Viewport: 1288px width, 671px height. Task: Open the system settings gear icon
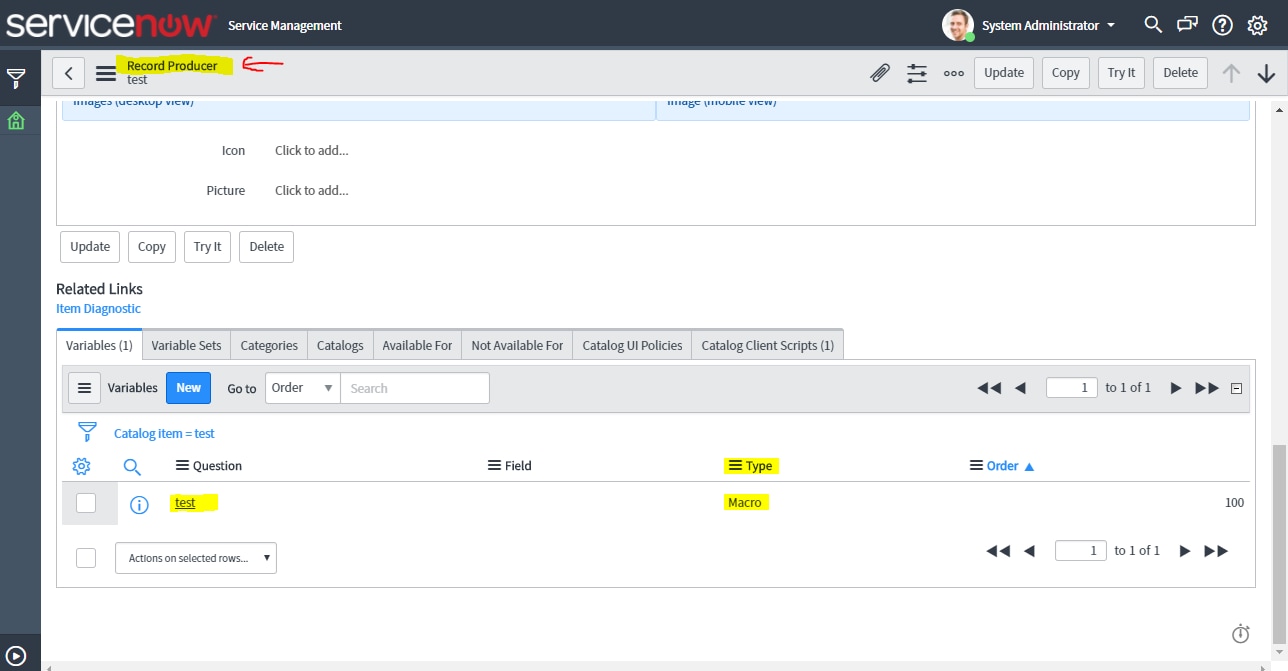pyautogui.click(x=1258, y=25)
